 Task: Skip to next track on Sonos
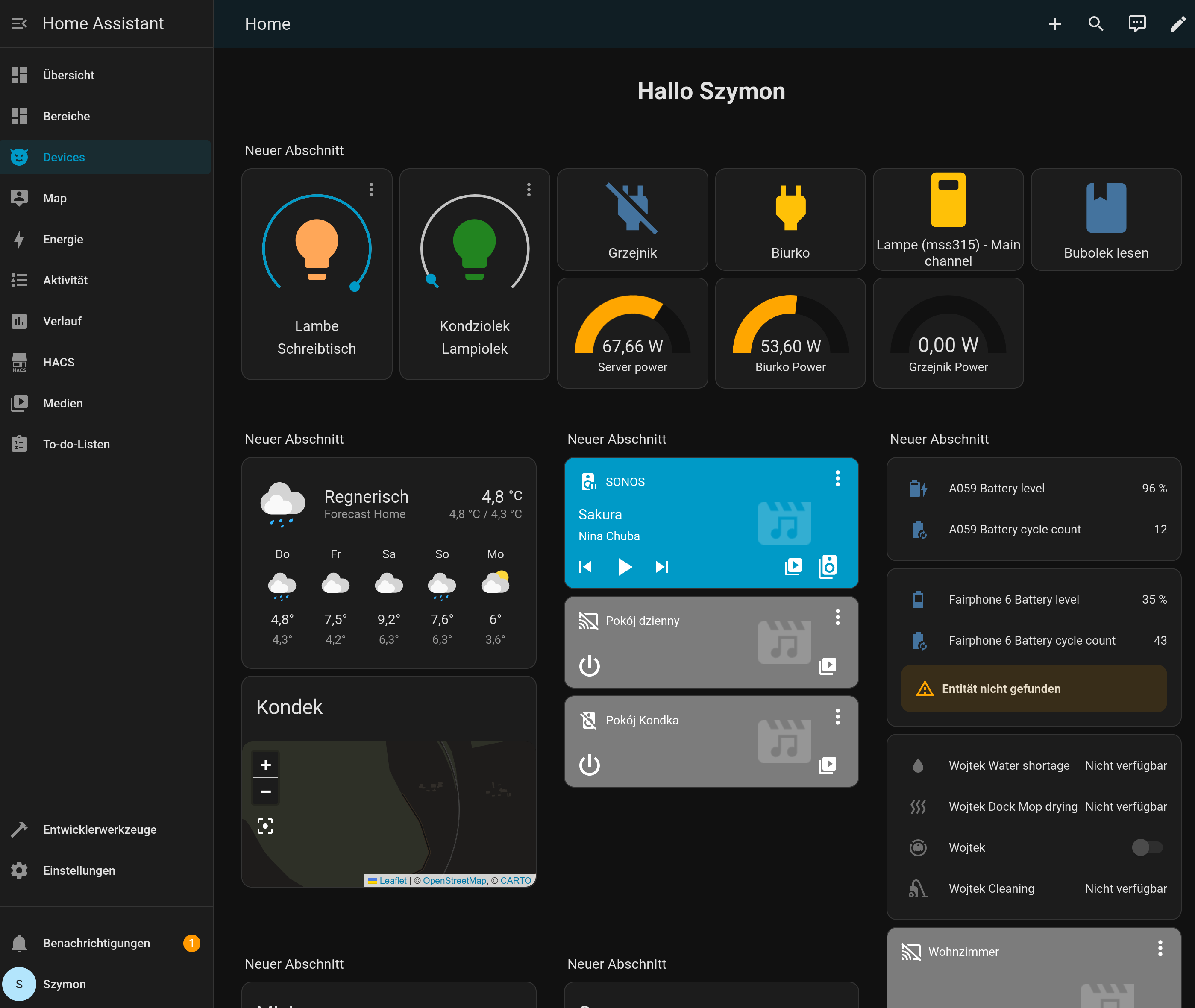(662, 567)
